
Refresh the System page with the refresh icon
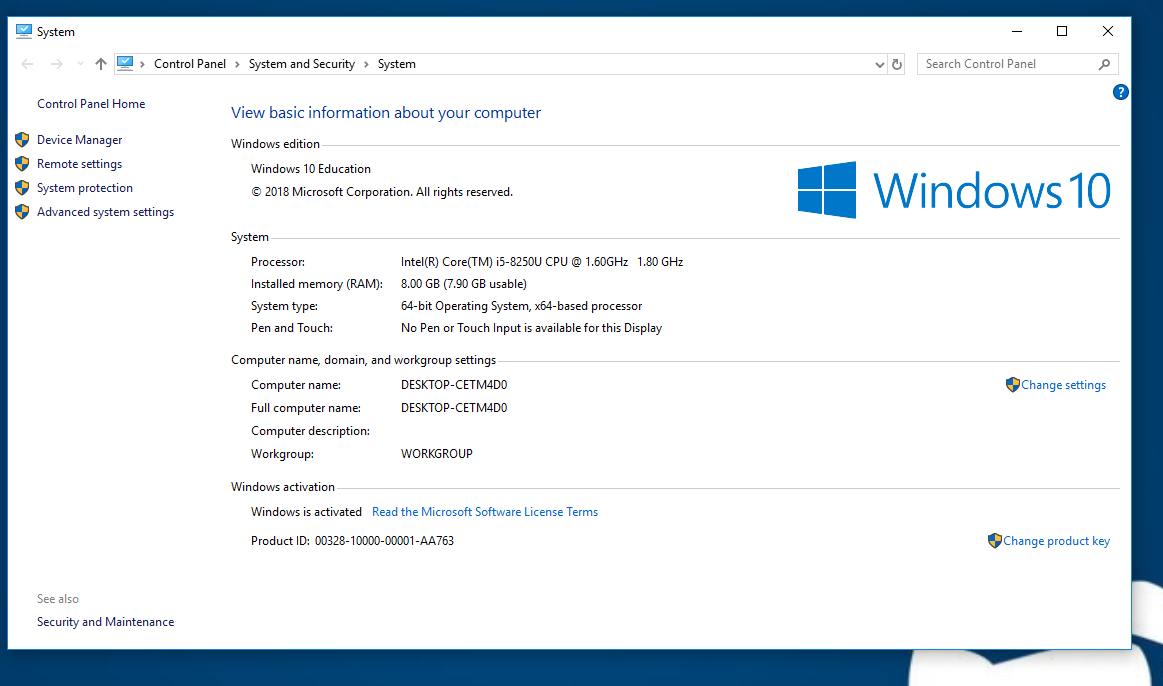pos(897,64)
